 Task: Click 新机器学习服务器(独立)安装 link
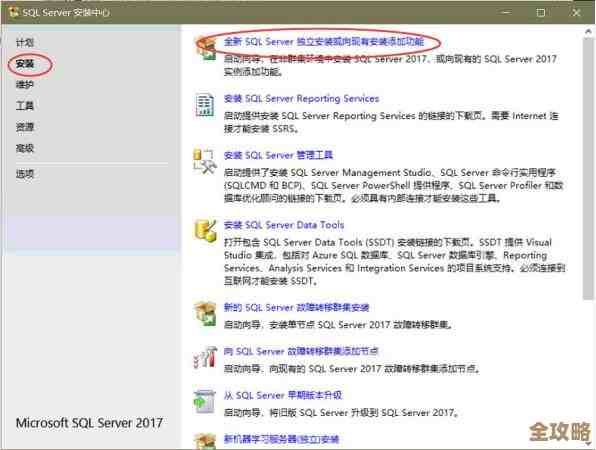pos(281,439)
